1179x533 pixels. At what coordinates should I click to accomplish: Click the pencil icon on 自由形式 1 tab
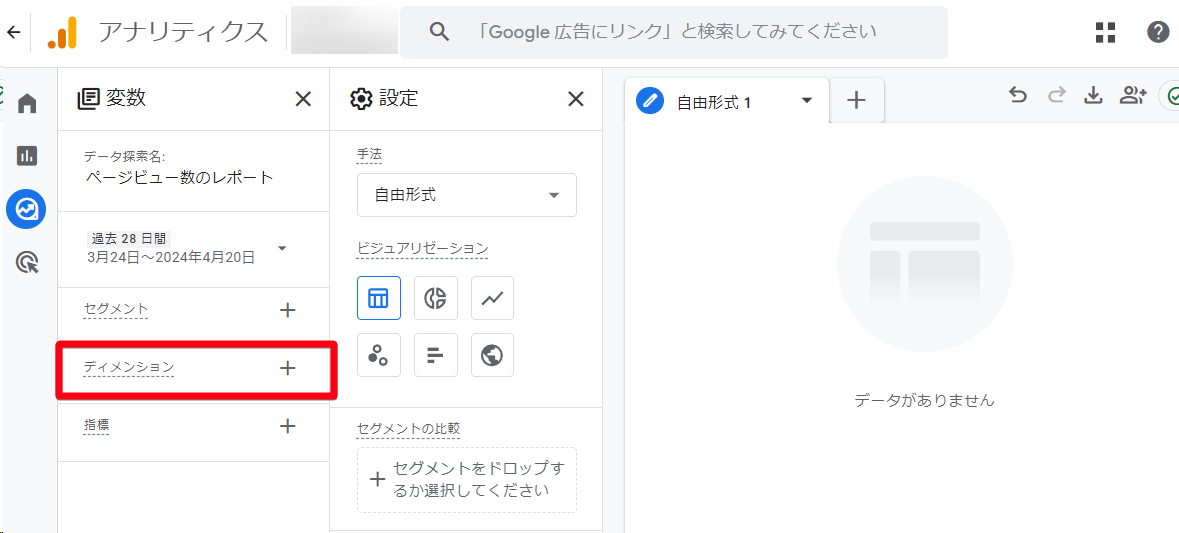point(650,100)
